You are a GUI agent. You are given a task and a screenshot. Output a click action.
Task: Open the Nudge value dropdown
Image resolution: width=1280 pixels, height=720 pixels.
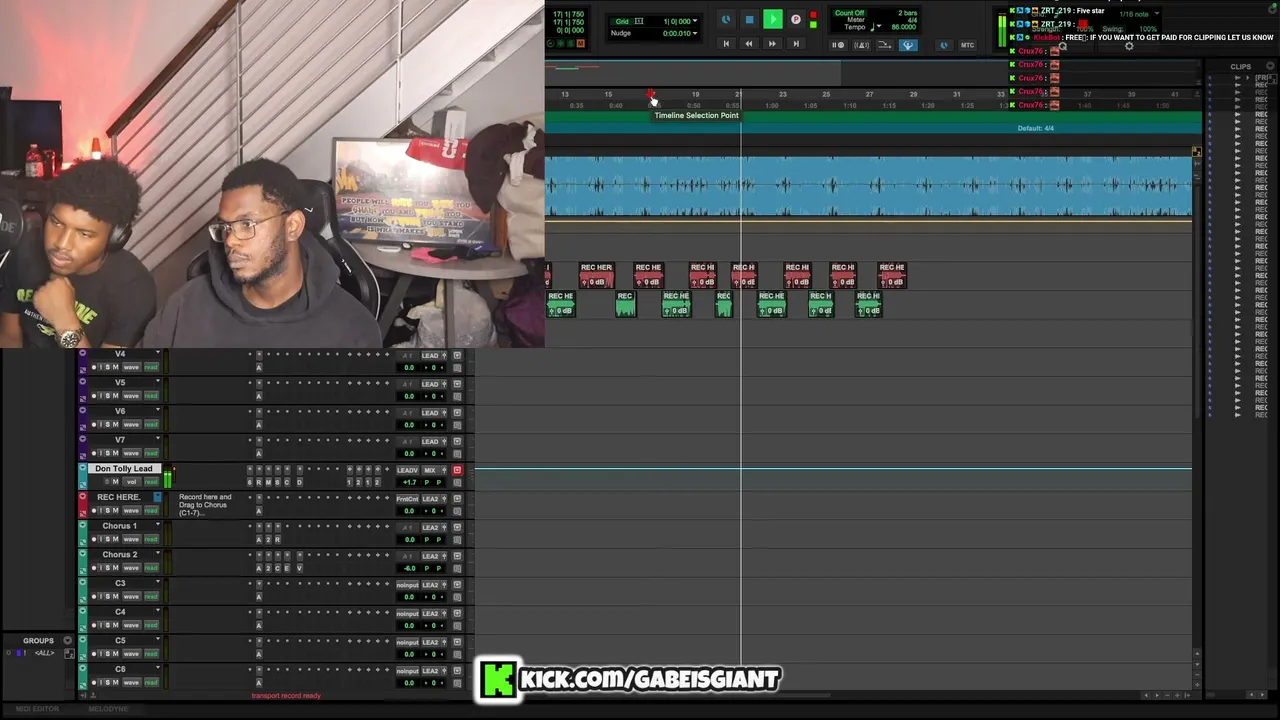[x=695, y=33]
